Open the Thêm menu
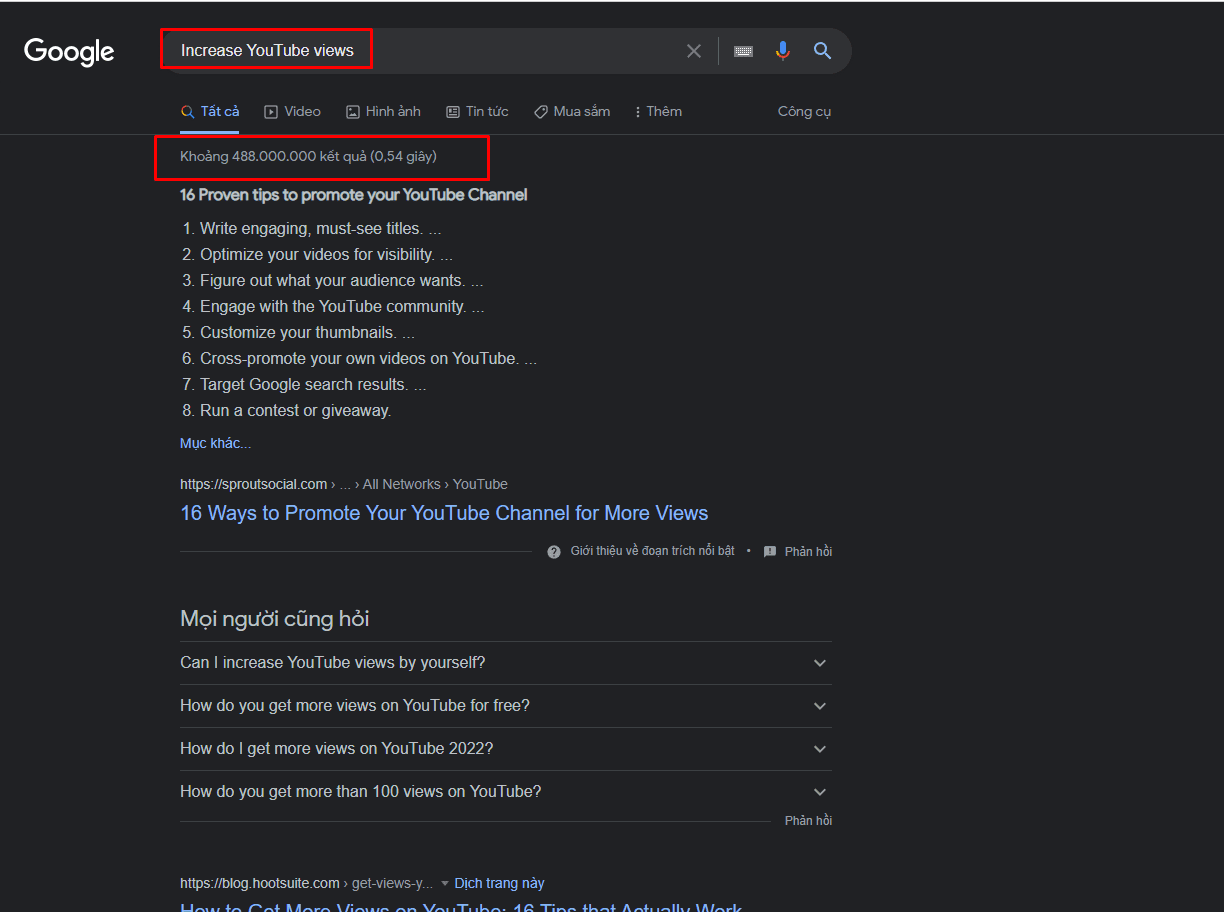1224x912 pixels. 658,111
